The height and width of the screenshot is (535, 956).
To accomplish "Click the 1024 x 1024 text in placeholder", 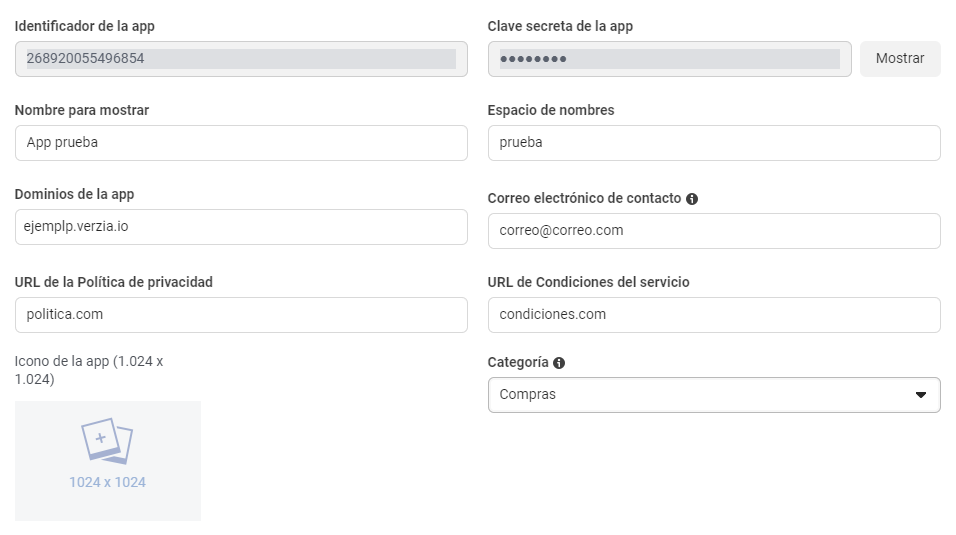I will tap(107, 482).
